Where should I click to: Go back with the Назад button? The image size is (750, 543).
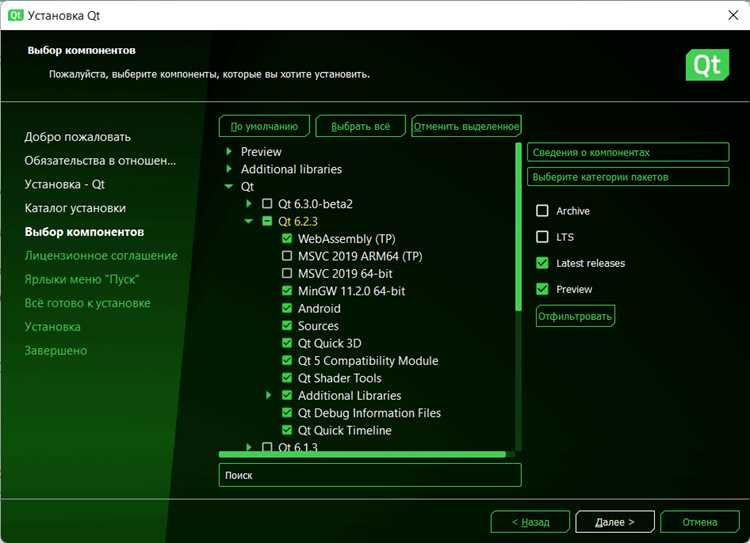coord(530,522)
